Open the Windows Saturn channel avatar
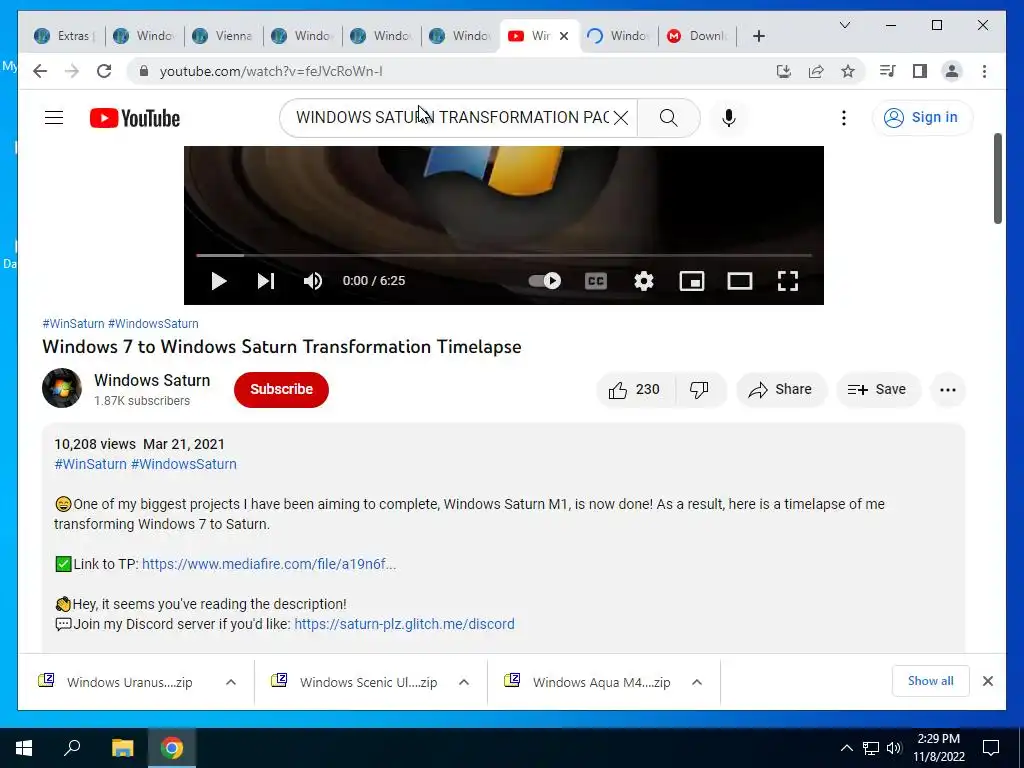The height and width of the screenshot is (768, 1024). (62, 388)
